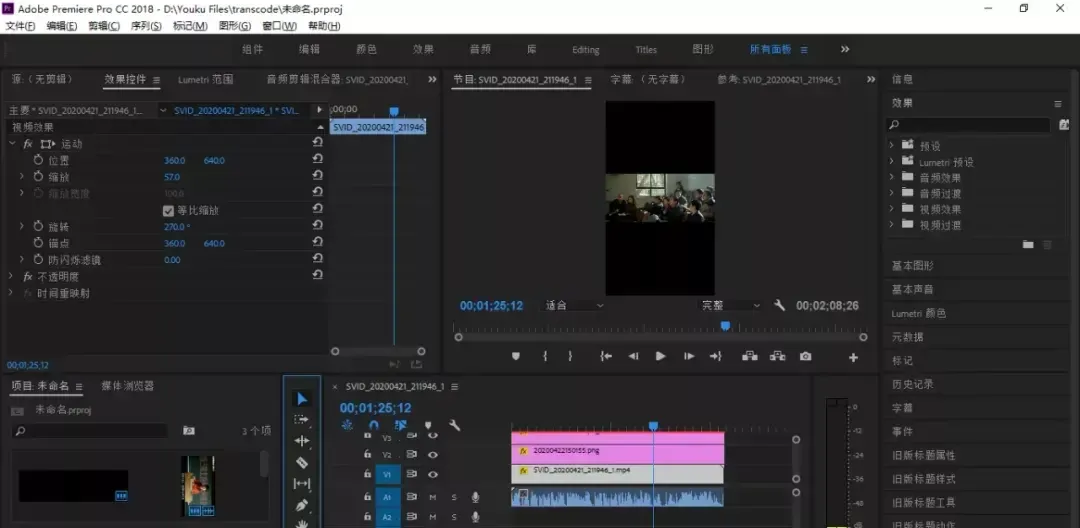Click voice-over record mic on A1

(x=475, y=496)
